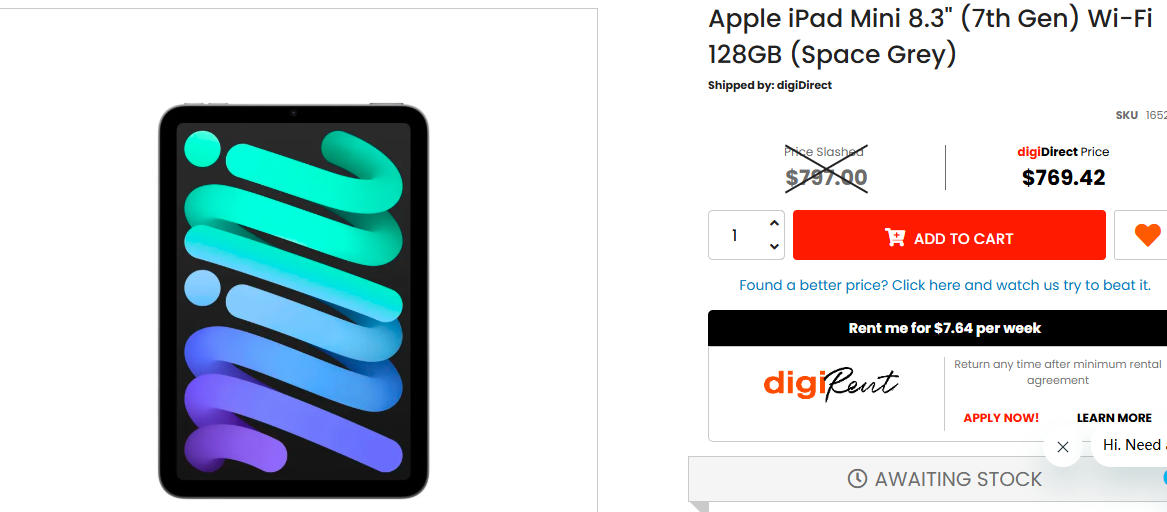This screenshot has height=512, width=1167.
Task: Decrease quantity with the down arrow
Action: (774, 246)
